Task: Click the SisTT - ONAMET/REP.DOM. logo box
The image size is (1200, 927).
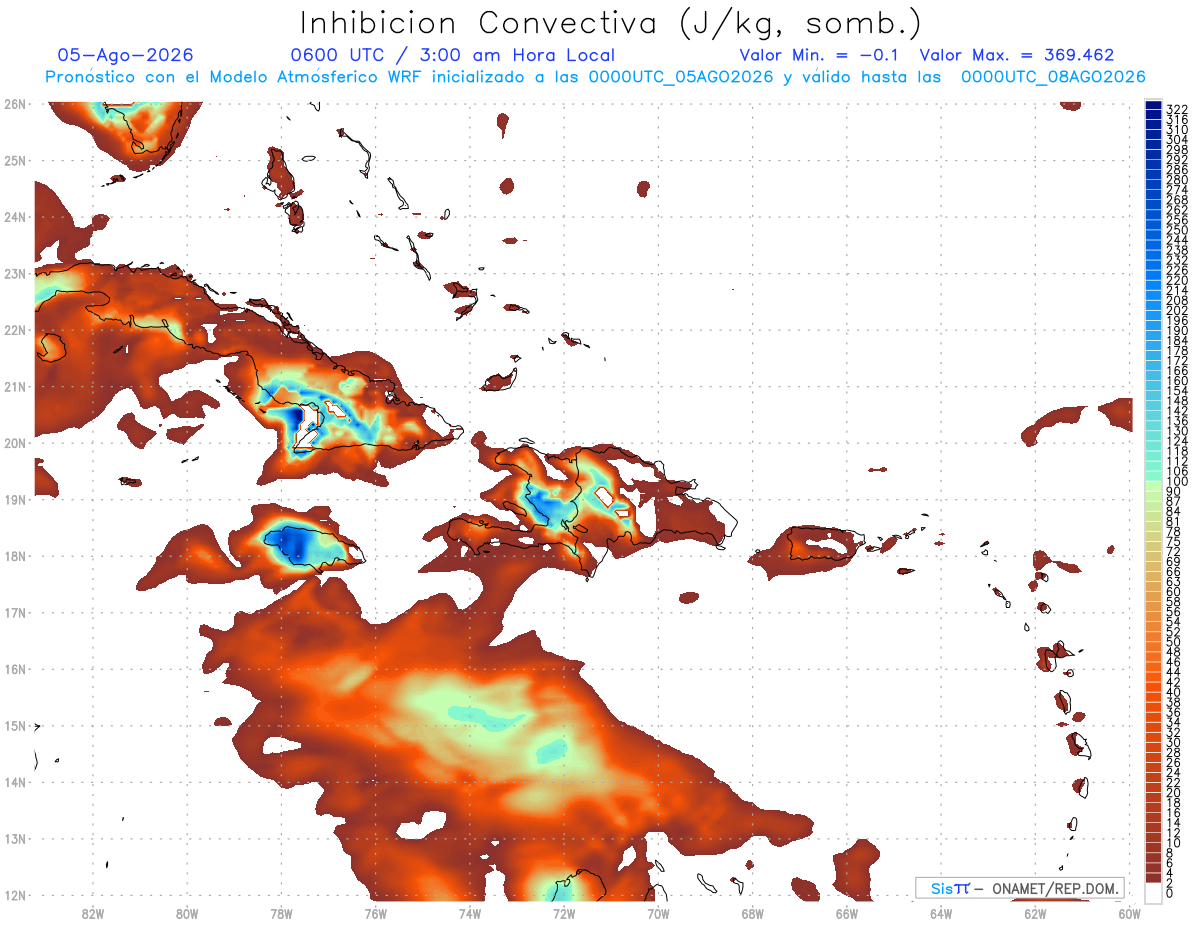Action: [x=1020, y=888]
